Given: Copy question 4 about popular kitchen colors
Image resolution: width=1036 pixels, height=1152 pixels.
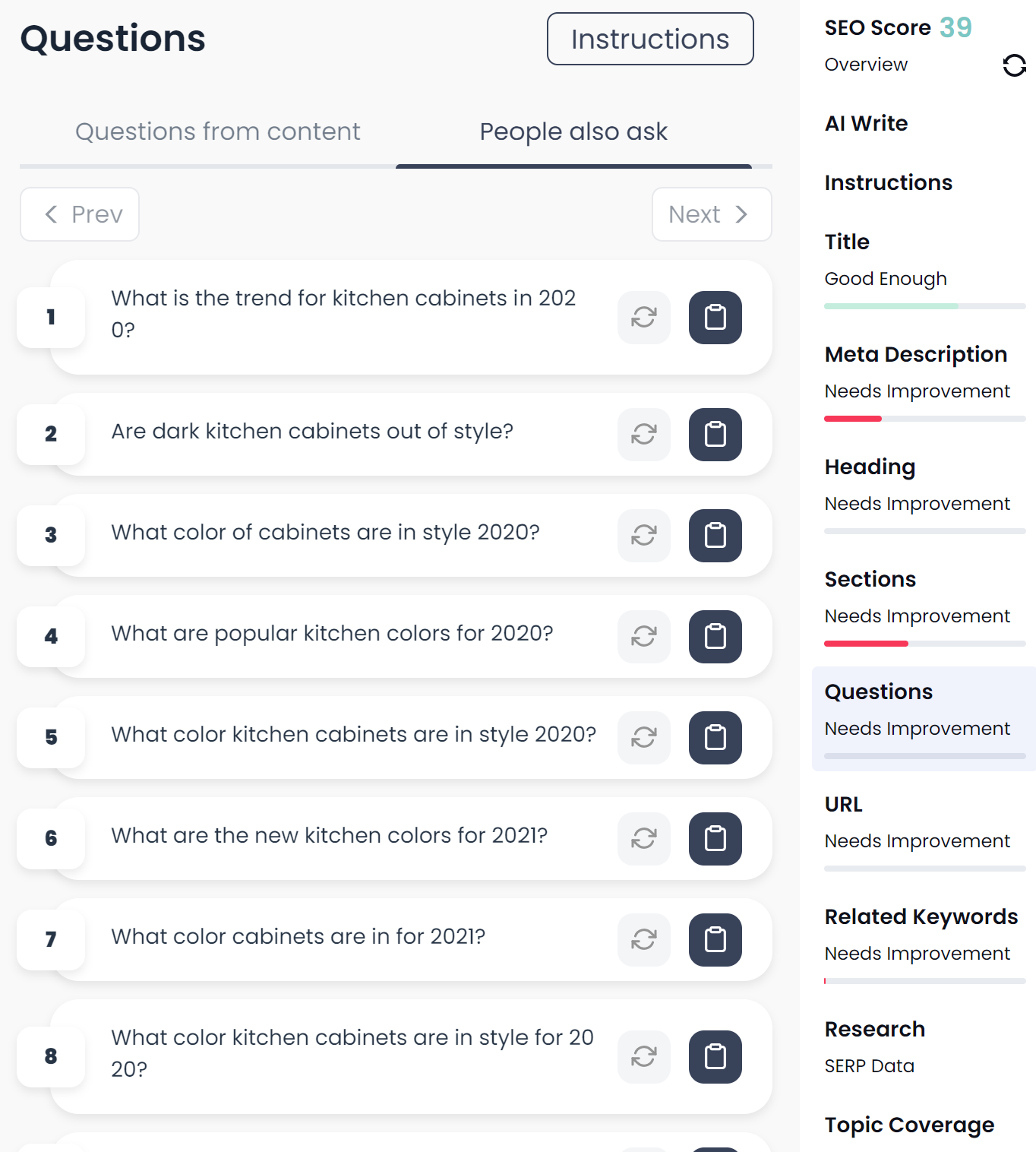Looking at the screenshot, I should coord(715,637).
